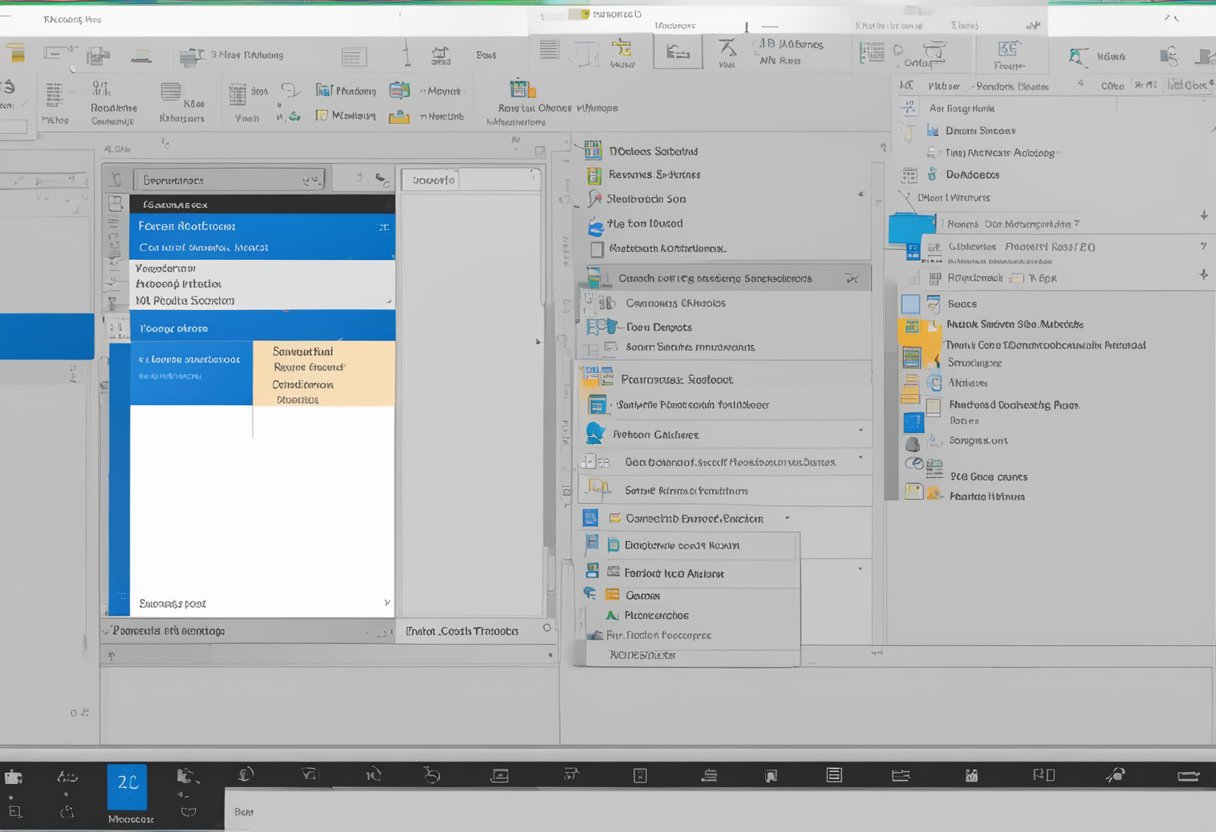Click the green letter A icon in lower menu
1216x832 pixels.
coord(610,615)
